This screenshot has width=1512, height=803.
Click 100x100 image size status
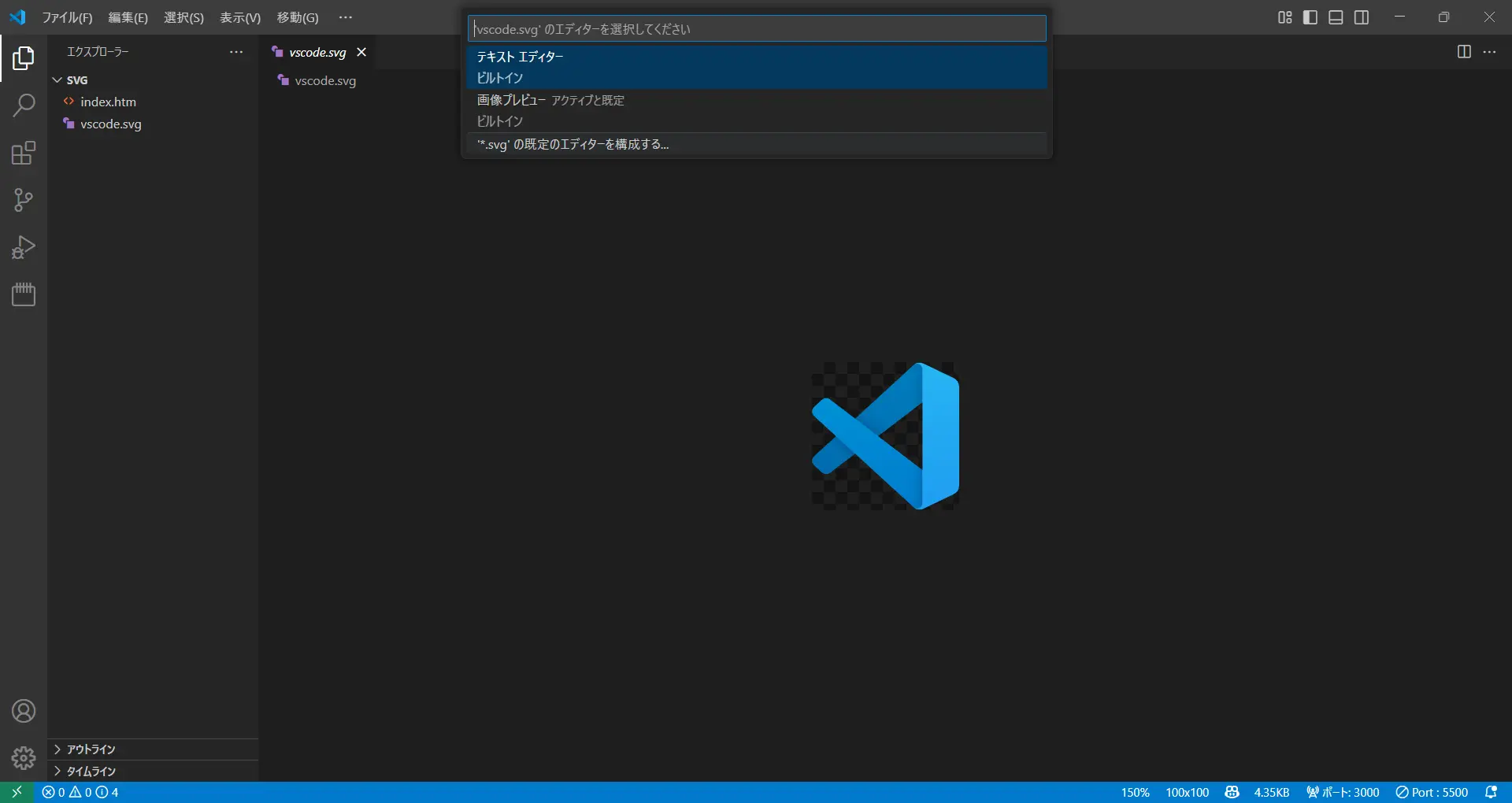click(x=1187, y=792)
